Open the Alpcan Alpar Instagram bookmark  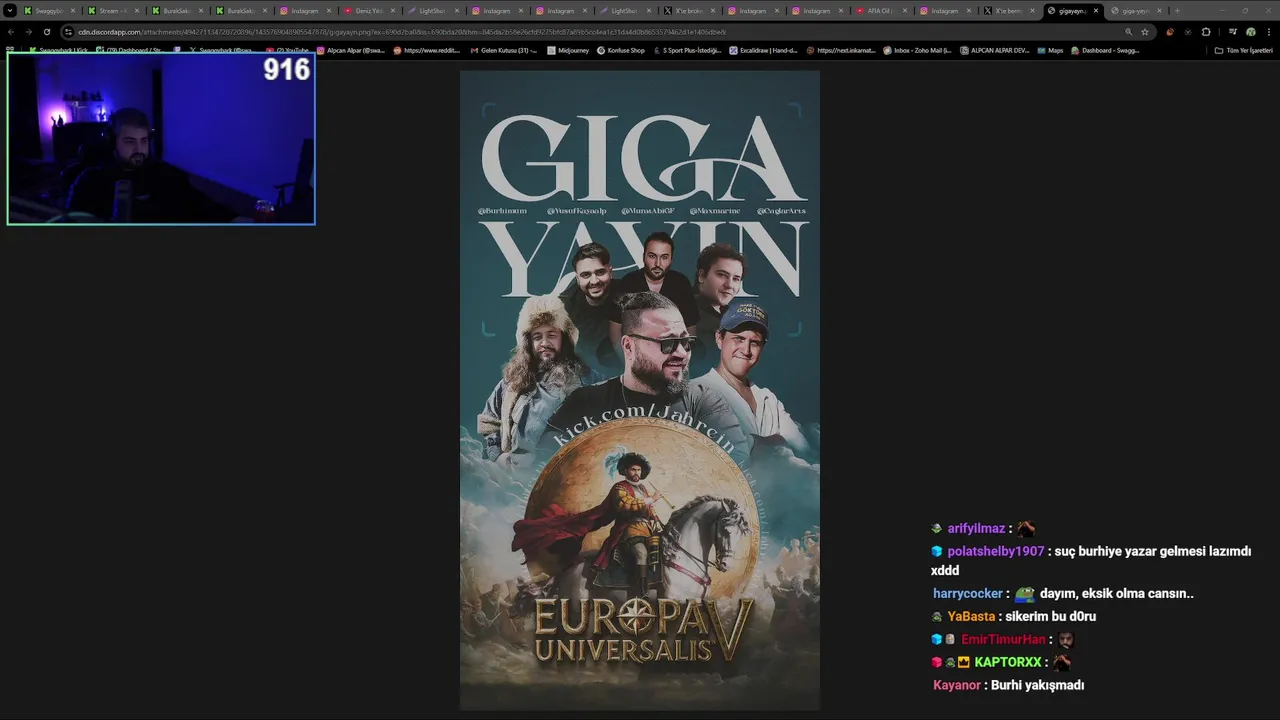click(x=351, y=50)
